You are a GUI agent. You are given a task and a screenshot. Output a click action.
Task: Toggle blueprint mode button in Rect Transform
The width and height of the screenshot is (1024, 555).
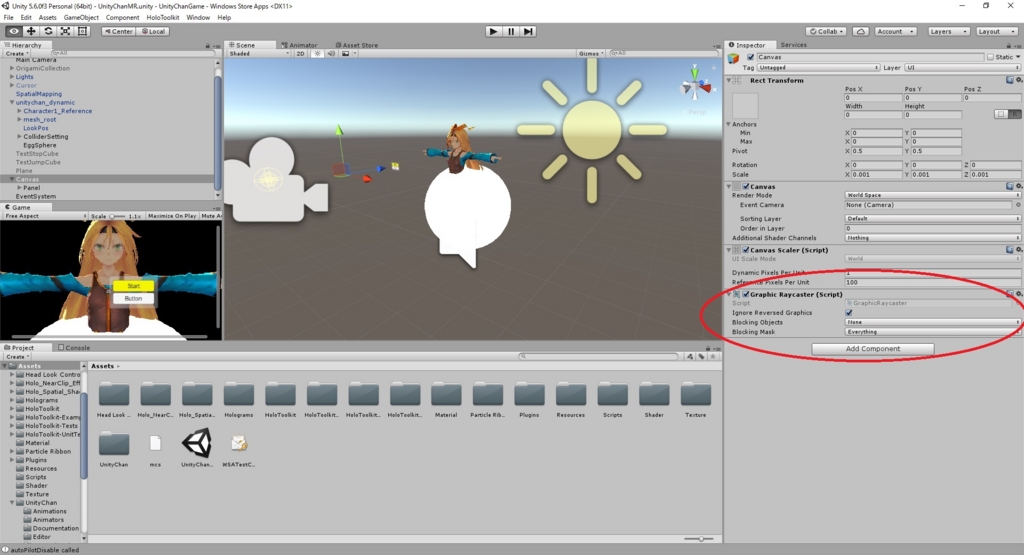[x=1000, y=114]
